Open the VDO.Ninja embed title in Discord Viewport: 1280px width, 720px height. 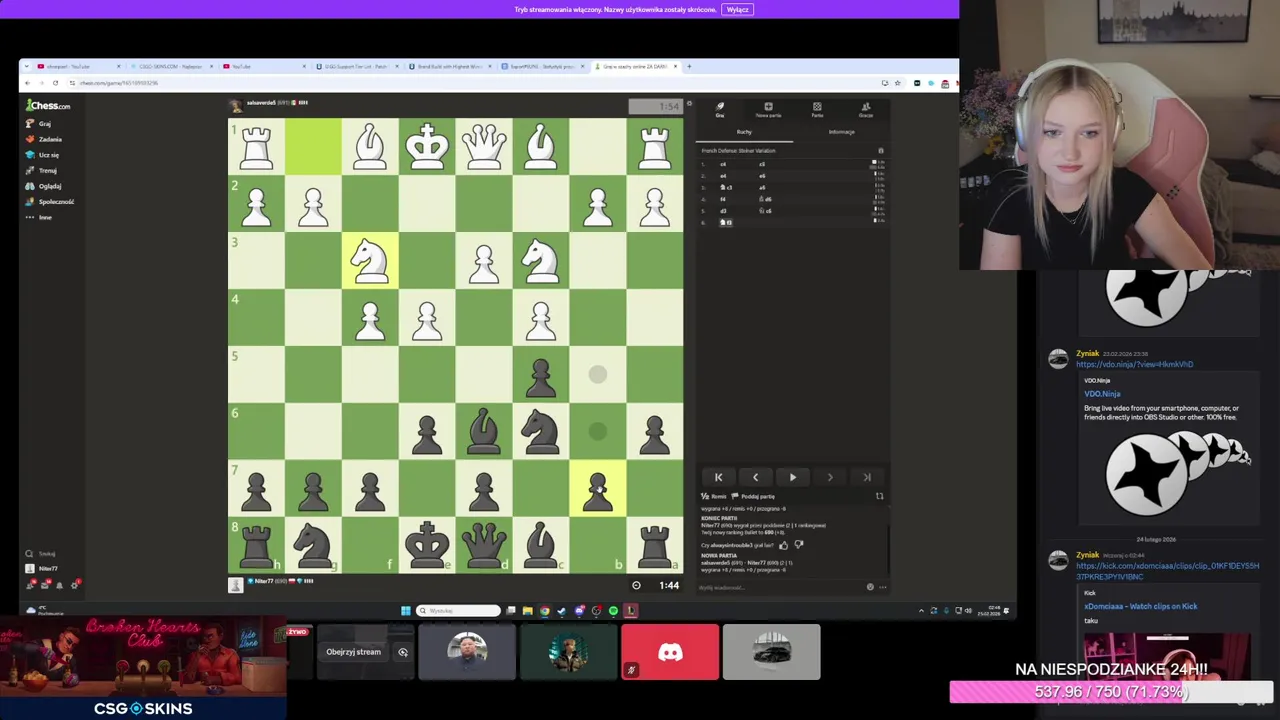pos(1102,394)
